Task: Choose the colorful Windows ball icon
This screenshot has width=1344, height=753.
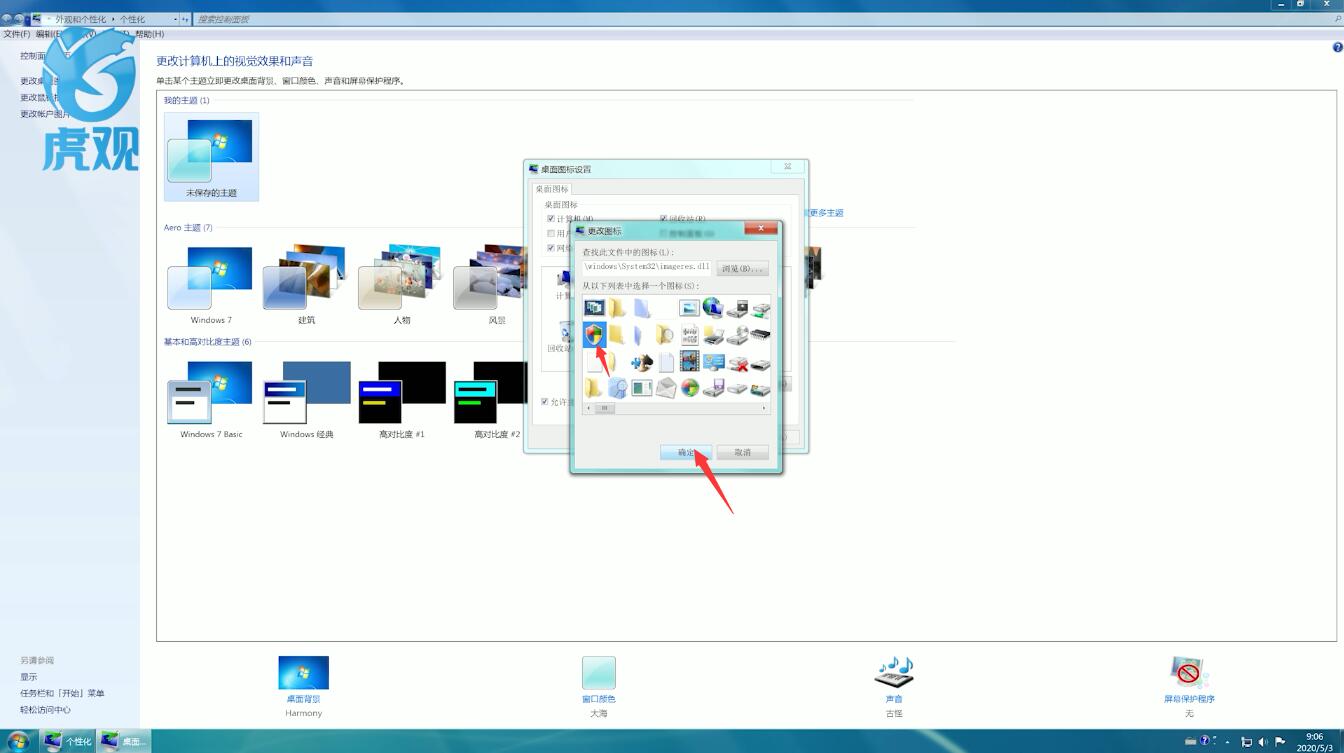Action: (x=690, y=387)
